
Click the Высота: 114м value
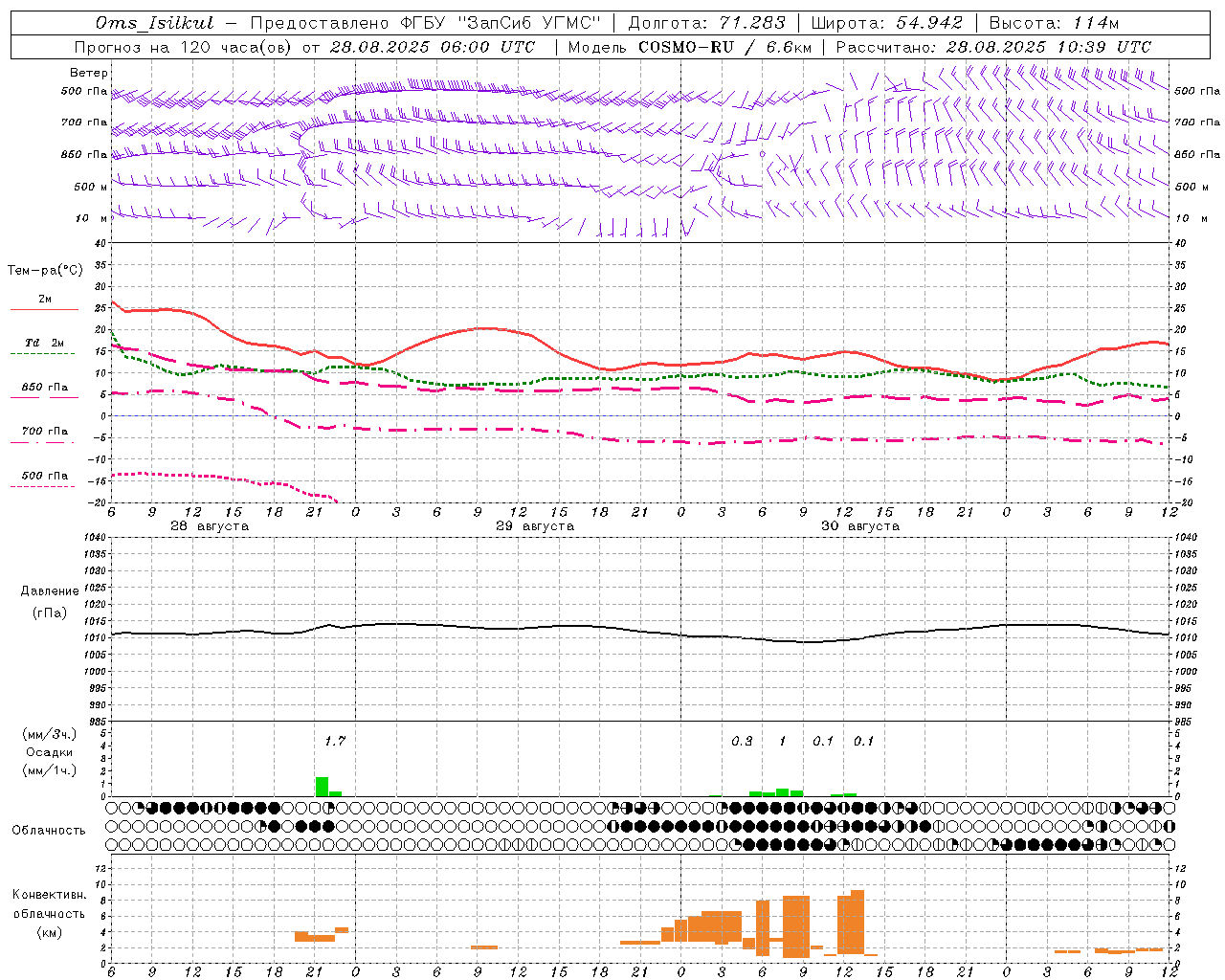click(1054, 23)
